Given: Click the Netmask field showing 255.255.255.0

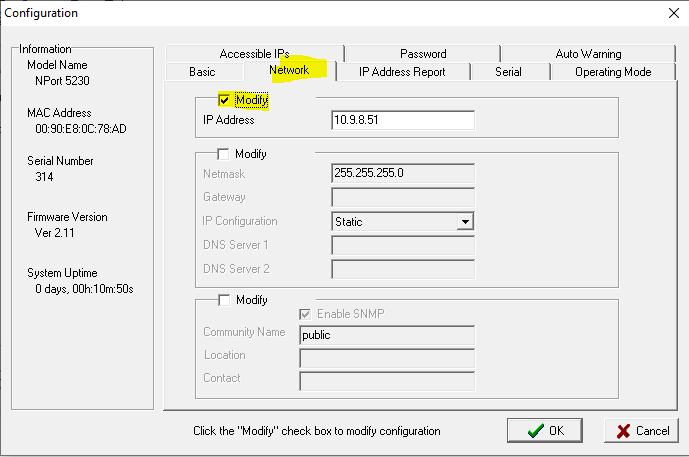Looking at the screenshot, I should click(403, 173).
